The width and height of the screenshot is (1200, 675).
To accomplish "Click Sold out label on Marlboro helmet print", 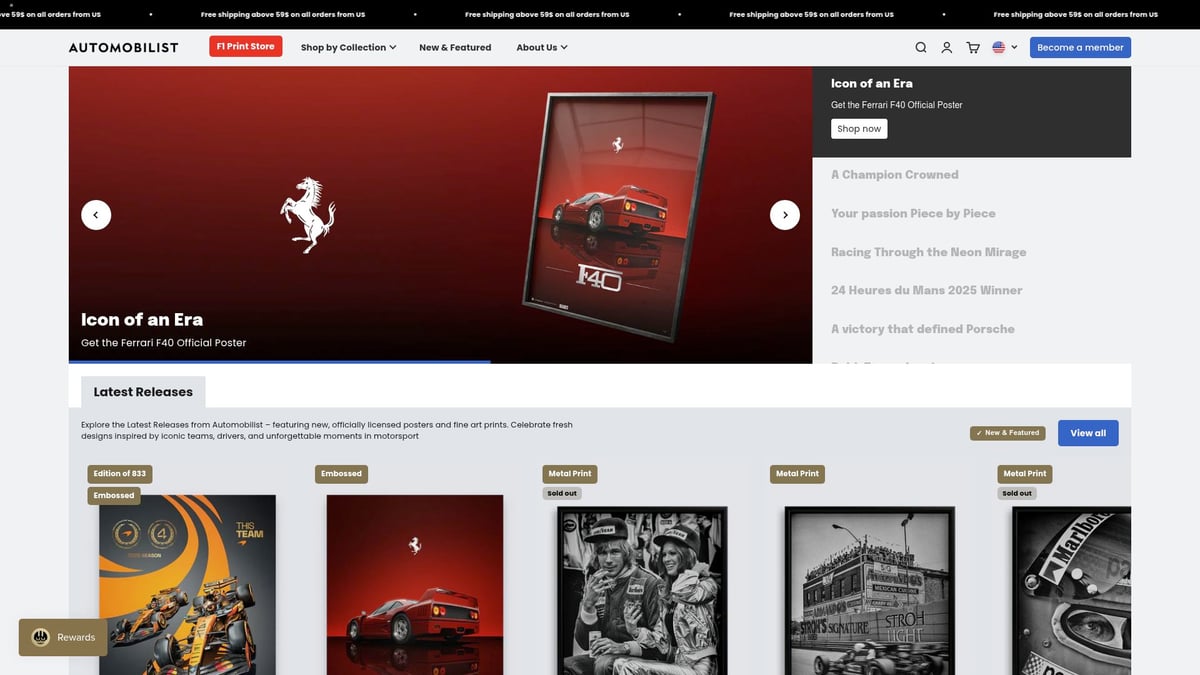I will pos(1017,493).
